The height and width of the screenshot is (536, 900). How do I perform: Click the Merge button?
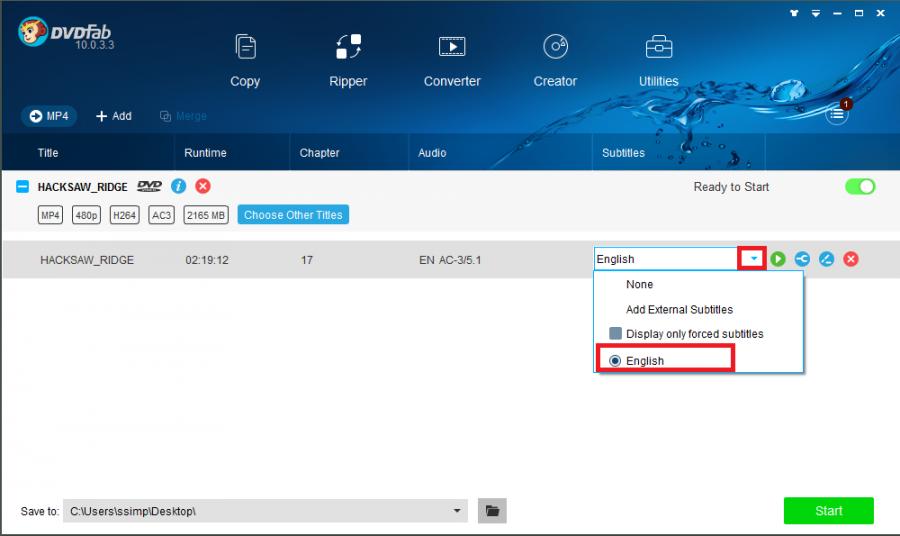(183, 116)
